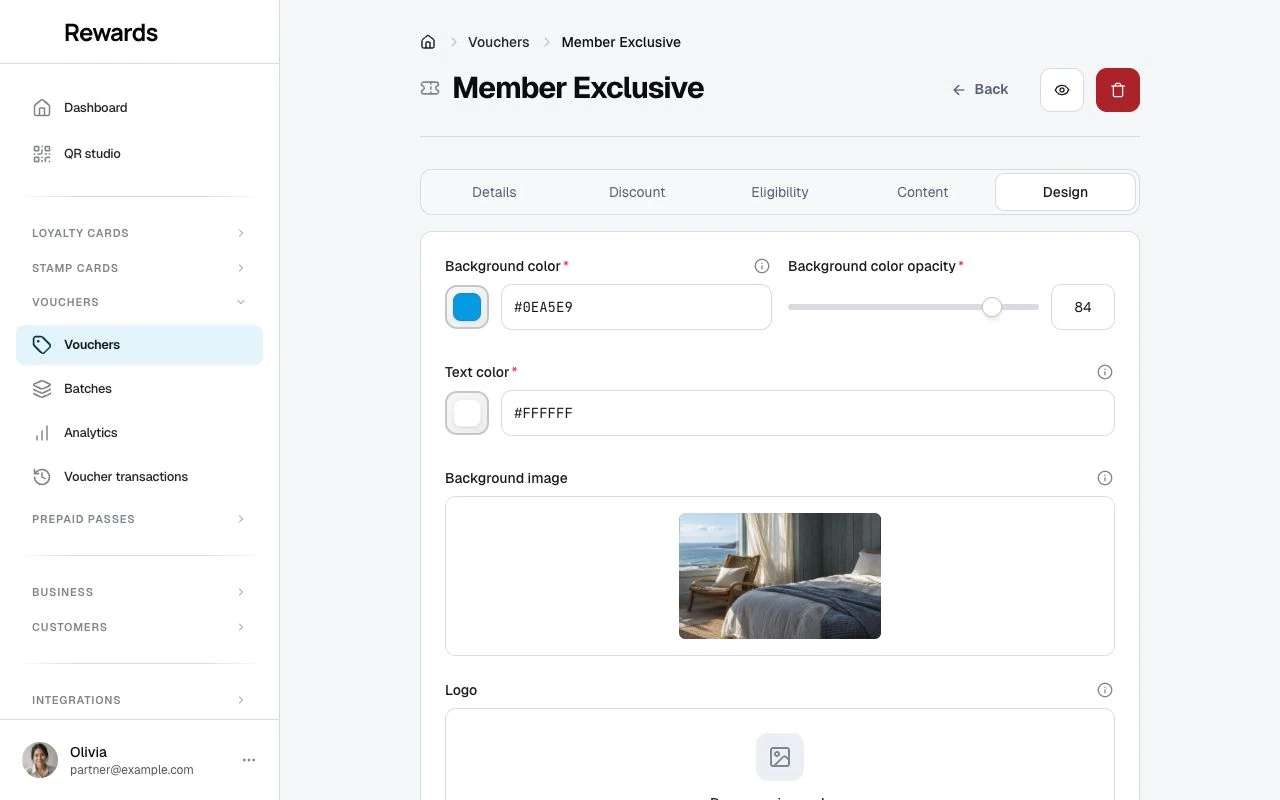
Task: Focus the text color hex field
Action: click(808, 413)
